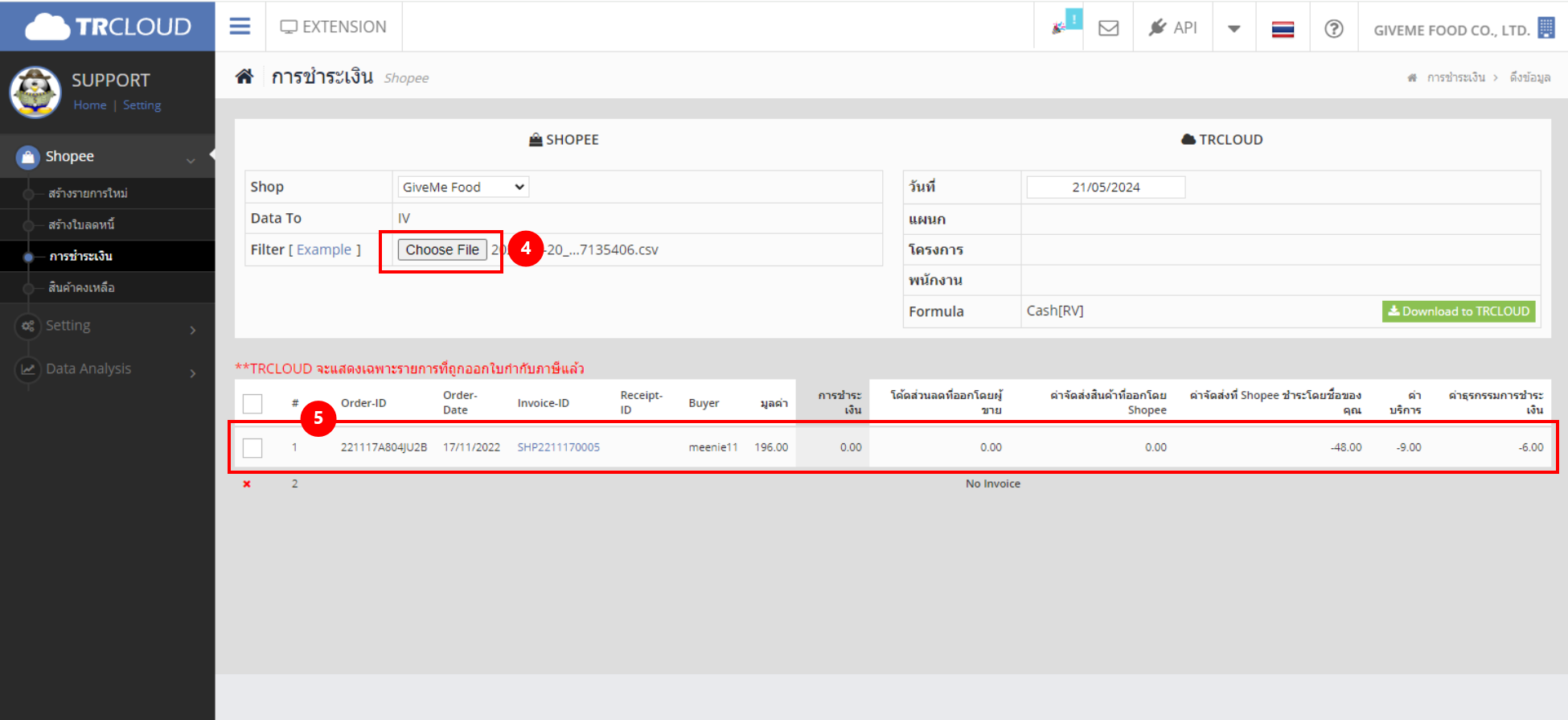
Task: Click the order date 17/11/2022
Action: 471,447
